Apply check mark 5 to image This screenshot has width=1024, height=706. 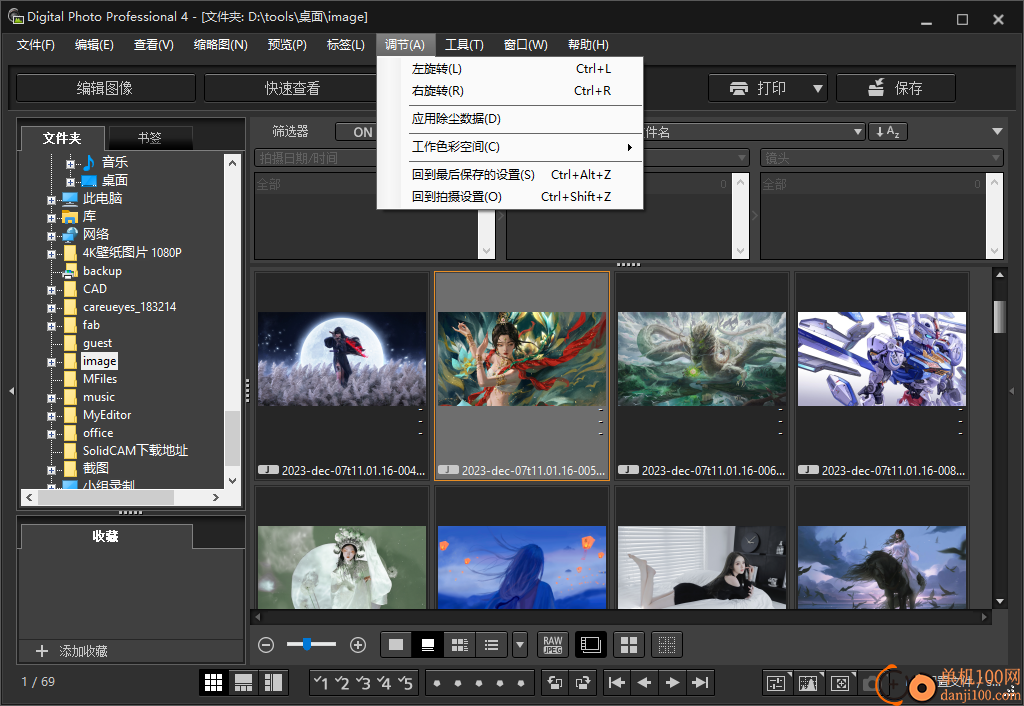tap(405, 683)
